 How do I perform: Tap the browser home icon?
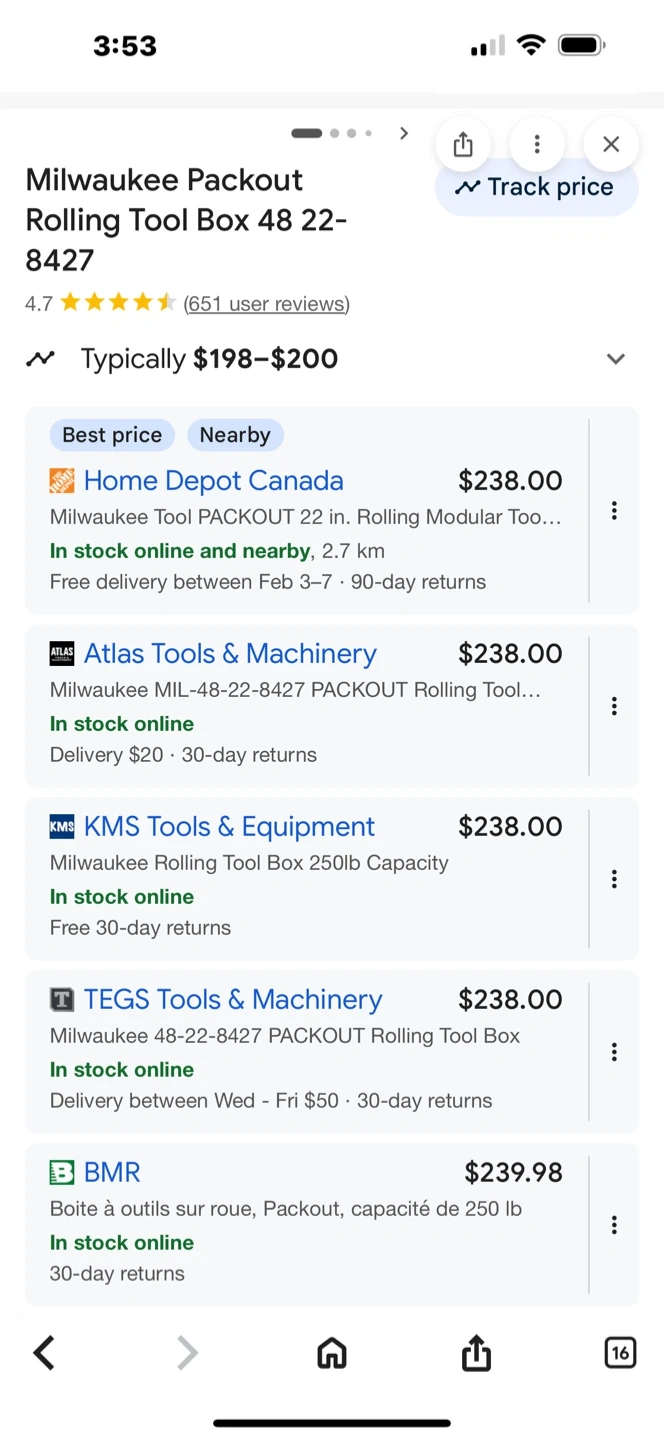click(x=332, y=1353)
